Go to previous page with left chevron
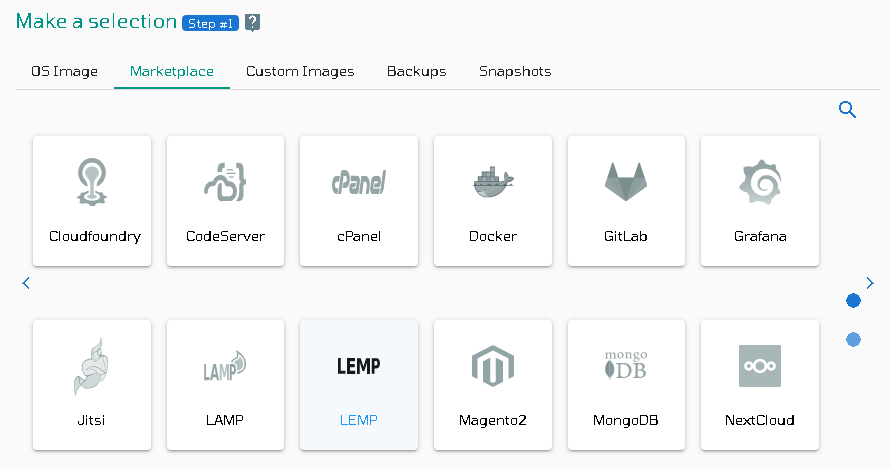The width and height of the screenshot is (891, 468). point(26,283)
